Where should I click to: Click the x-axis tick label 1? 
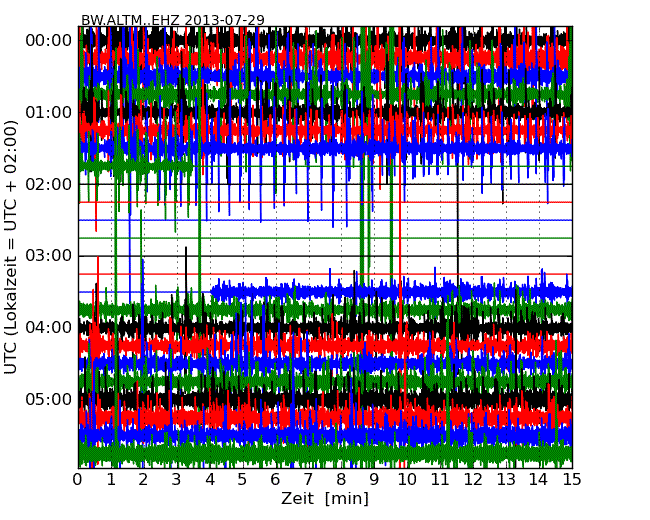[111, 479]
